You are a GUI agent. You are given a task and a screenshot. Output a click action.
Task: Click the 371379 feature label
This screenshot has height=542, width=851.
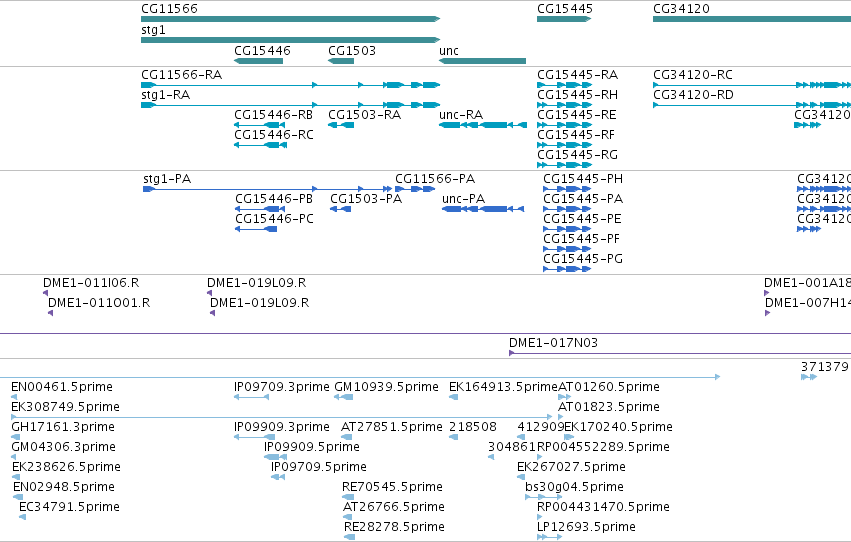(x=824, y=367)
